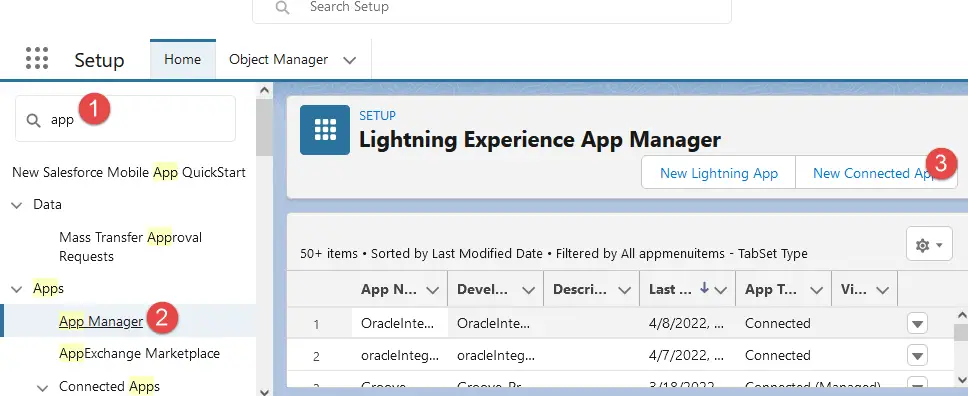This screenshot has height=396, width=968.
Task: Open Visible column dropdown
Action: point(882,290)
